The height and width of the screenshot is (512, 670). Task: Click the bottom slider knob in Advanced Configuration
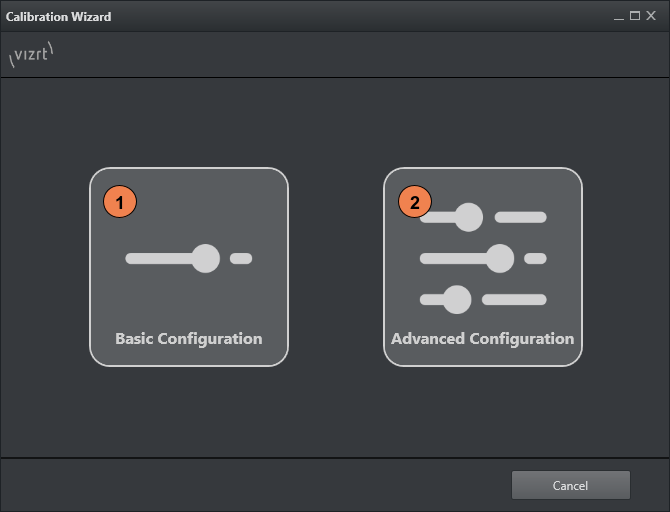pyautogui.click(x=457, y=299)
